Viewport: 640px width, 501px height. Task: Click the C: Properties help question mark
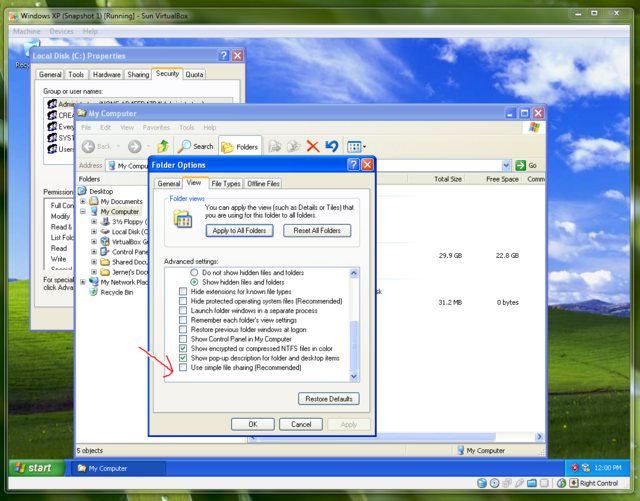[223, 56]
